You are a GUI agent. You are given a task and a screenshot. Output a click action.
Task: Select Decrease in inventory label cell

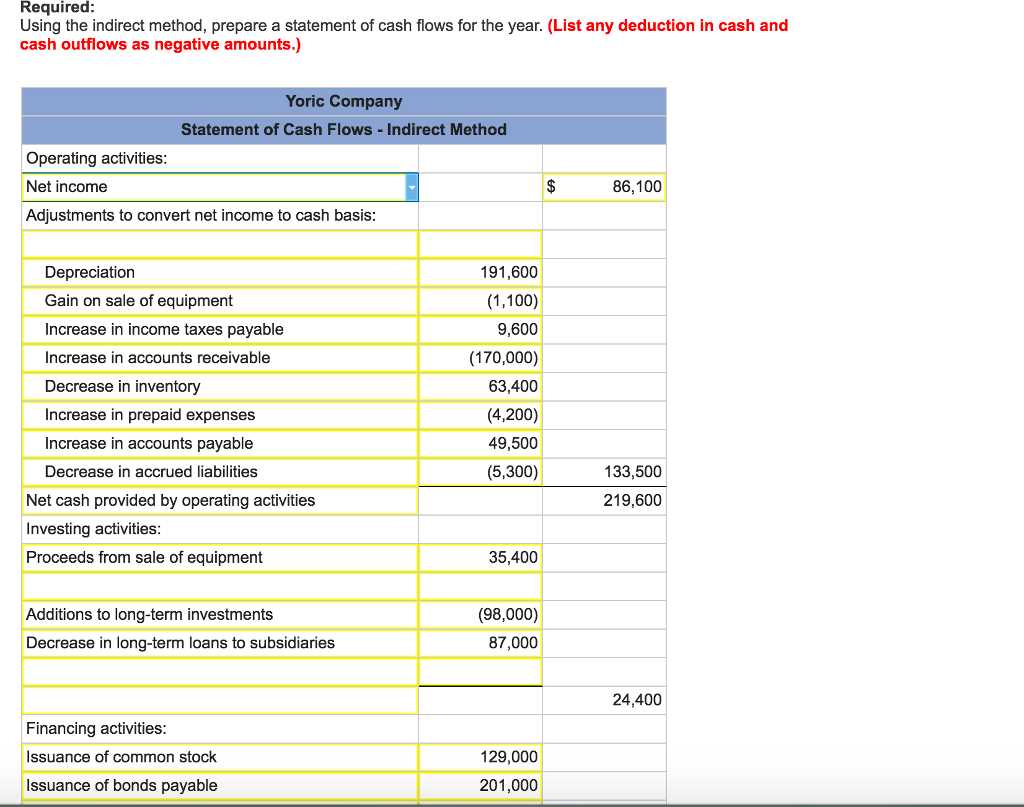pyautogui.click(x=220, y=387)
